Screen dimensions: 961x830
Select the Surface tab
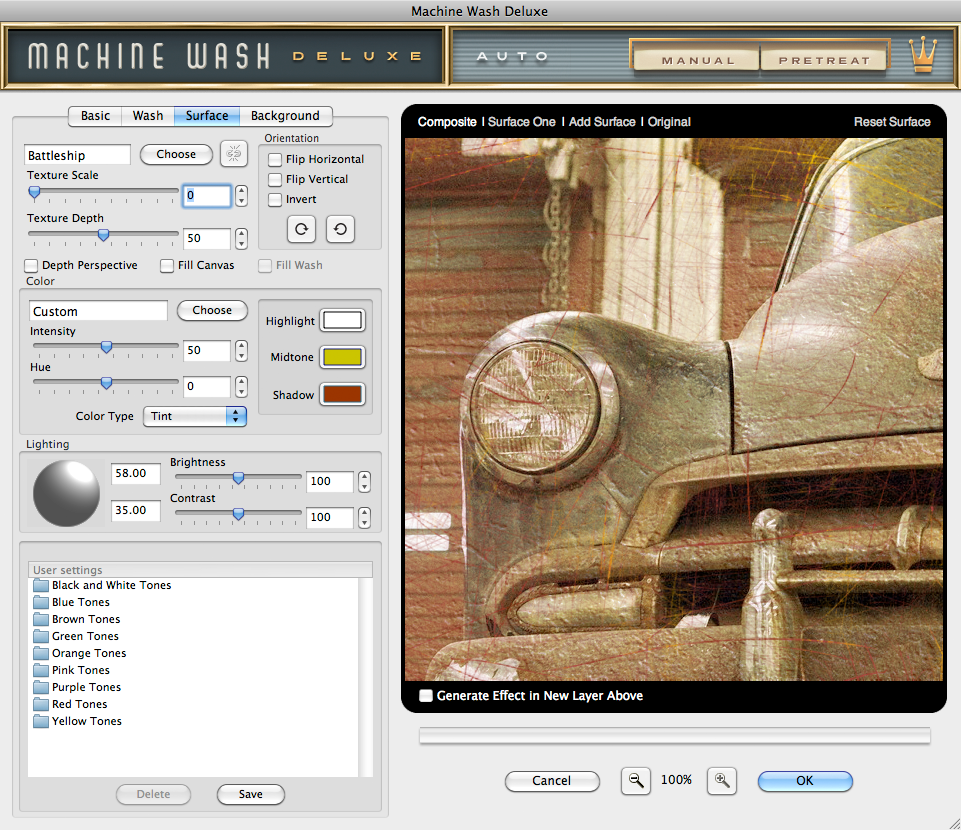(207, 116)
